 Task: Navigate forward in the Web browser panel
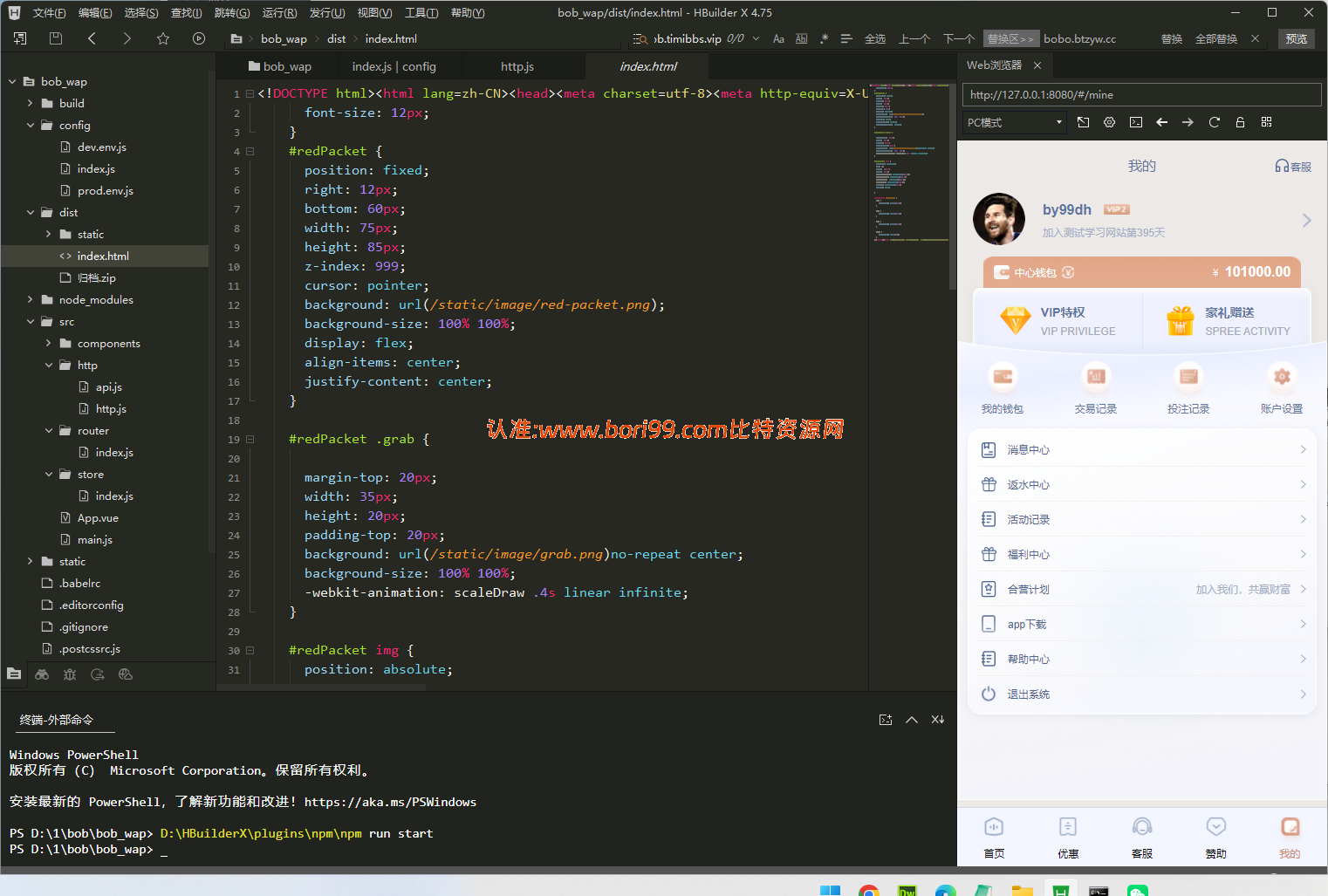click(1188, 122)
